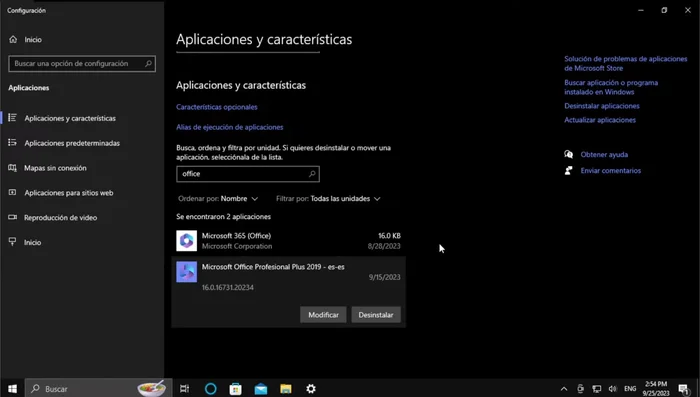Open Actualizar aplicaciones help link
The height and width of the screenshot is (397, 700).
pyautogui.click(x=600, y=120)
